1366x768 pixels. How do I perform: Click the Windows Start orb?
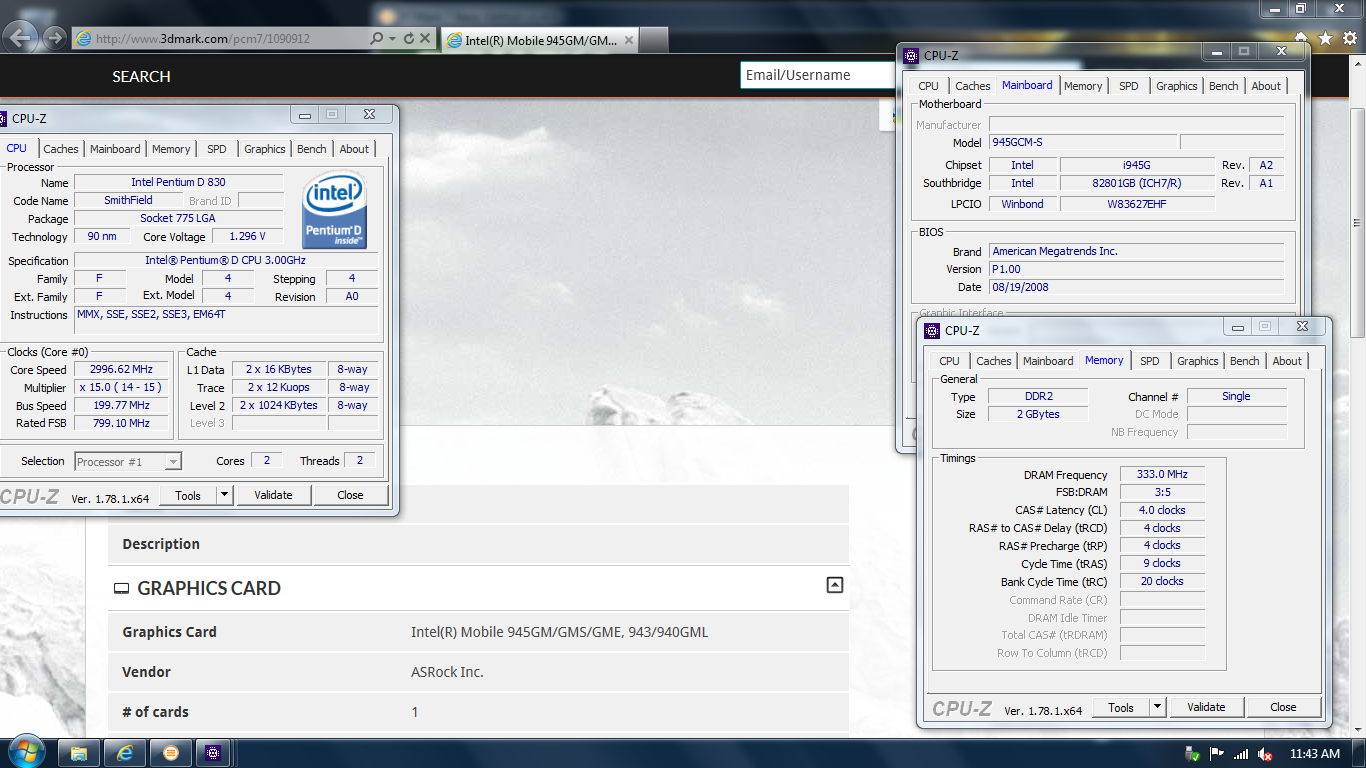pos(26,752)
